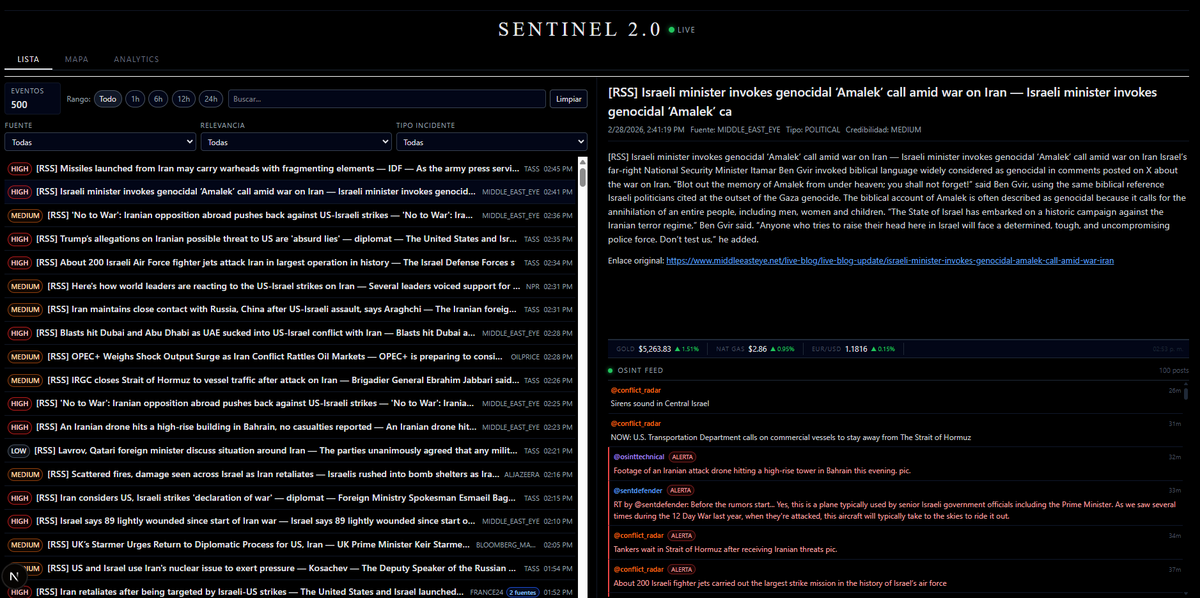Click the Limpiar button
1200x598 pixels.
569,99
